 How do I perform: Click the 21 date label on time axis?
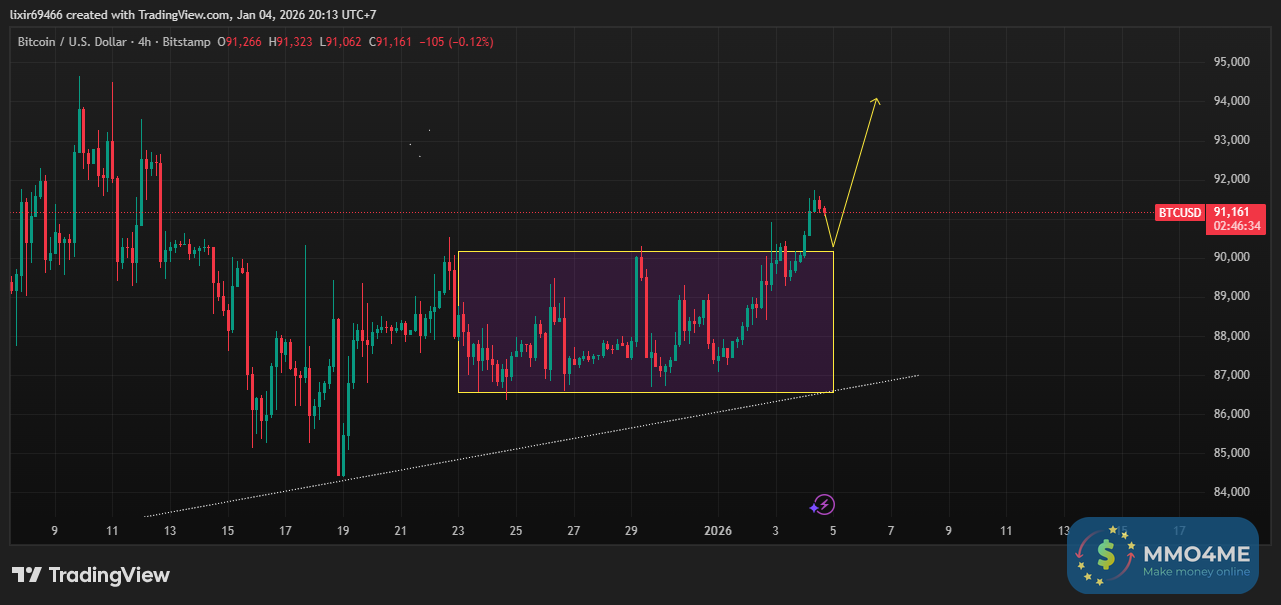coord(401,531)
